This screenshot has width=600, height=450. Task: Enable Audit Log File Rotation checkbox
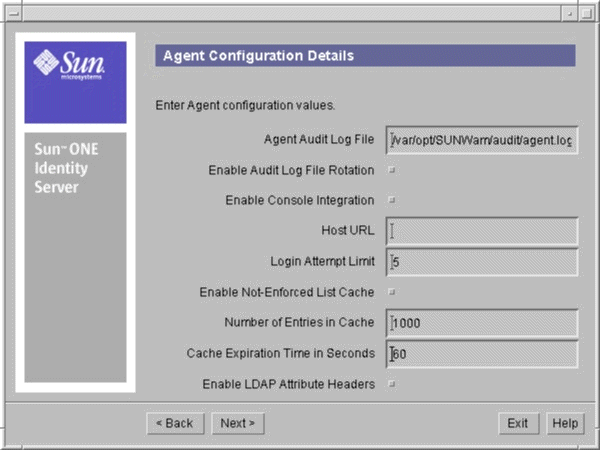[x=391, y=170]
